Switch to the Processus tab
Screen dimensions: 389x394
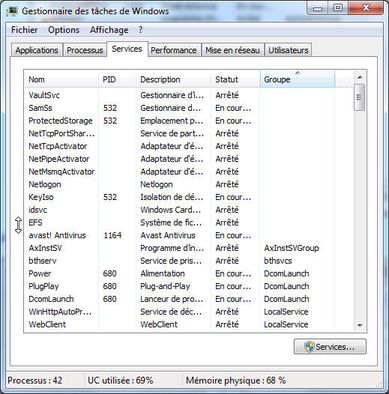[x=85, y=50]
